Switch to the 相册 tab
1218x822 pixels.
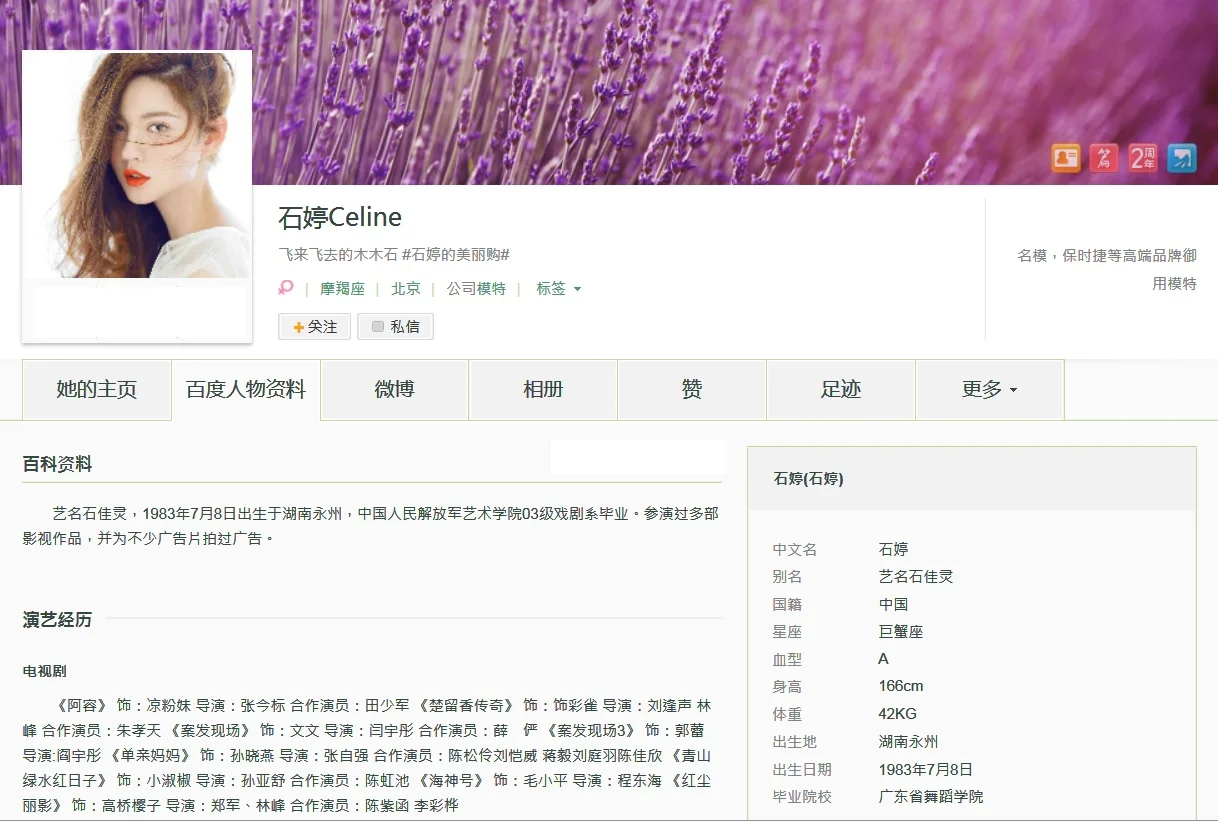(543, 390)
